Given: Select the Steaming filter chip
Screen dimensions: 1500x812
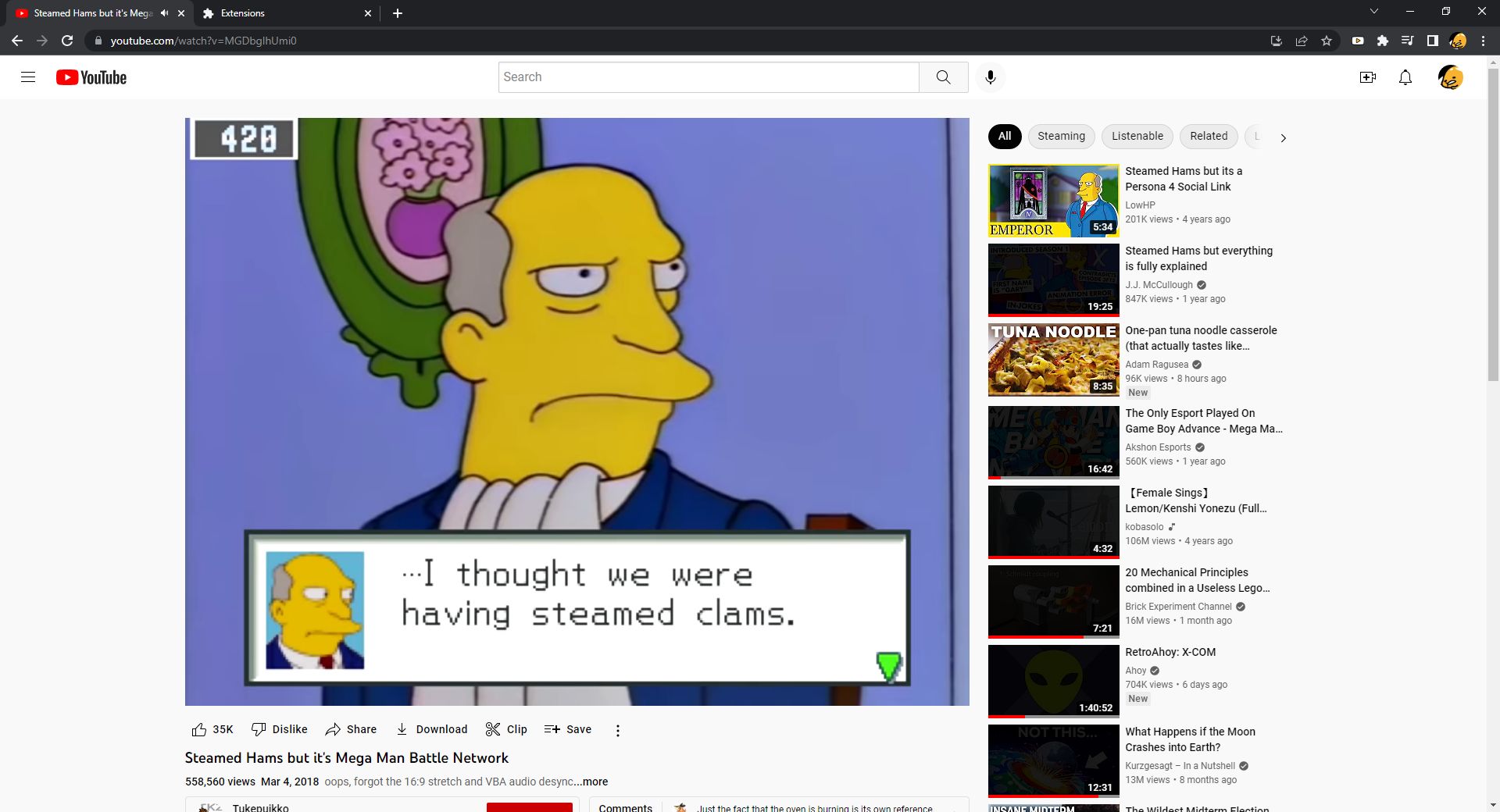Looking at the screenshot, I should pyautogui.click(x=1062, y=136).
